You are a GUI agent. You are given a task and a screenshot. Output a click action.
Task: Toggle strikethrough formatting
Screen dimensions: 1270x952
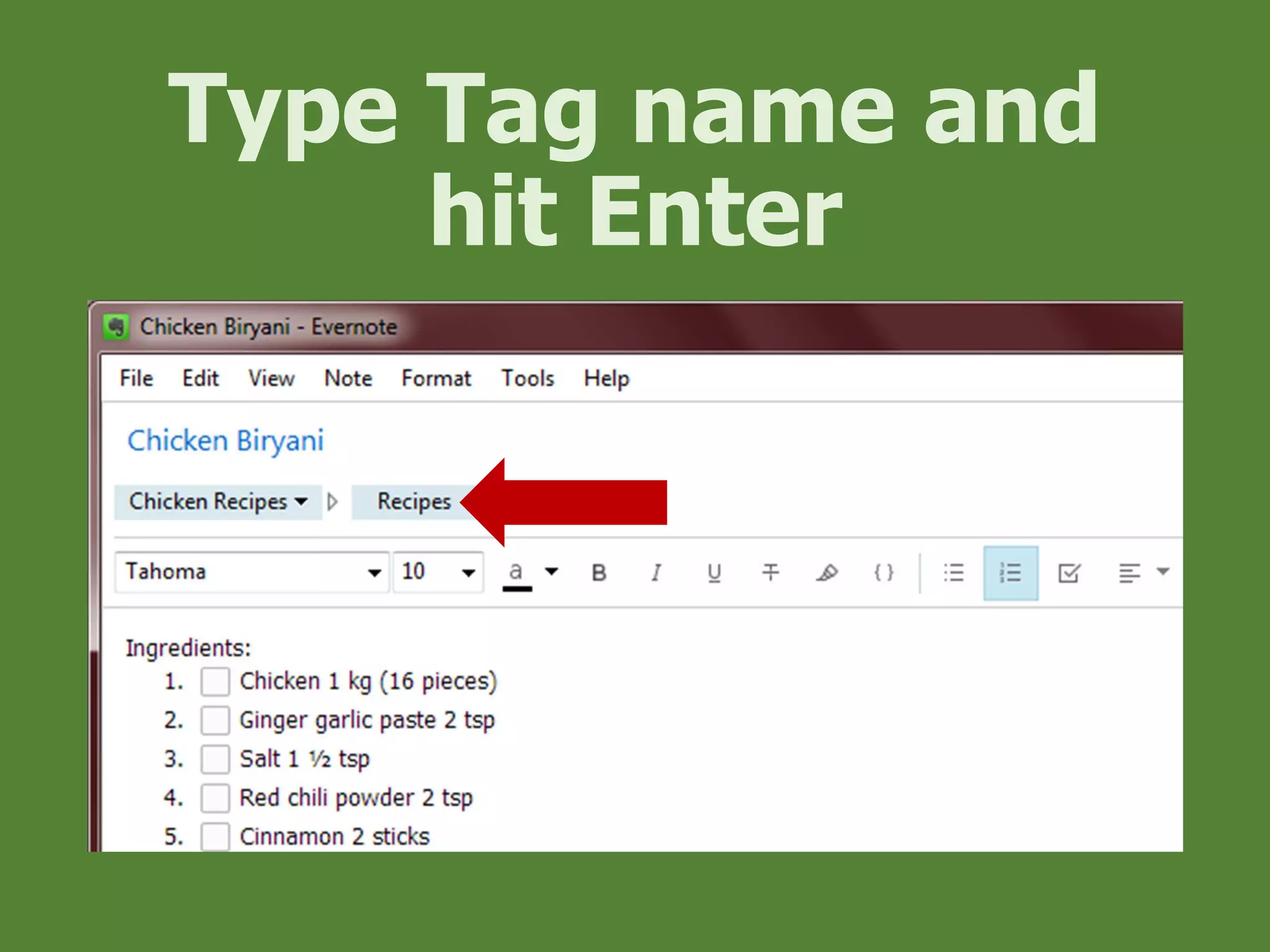tap(770, 573)
